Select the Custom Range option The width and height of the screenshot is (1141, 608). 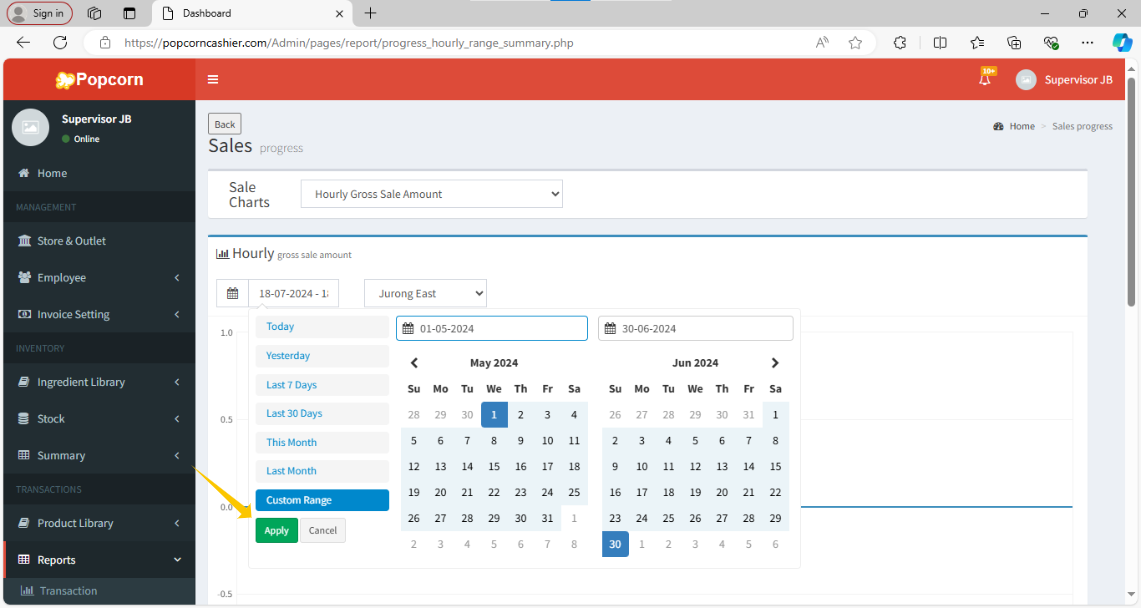(x=322, y=500)
